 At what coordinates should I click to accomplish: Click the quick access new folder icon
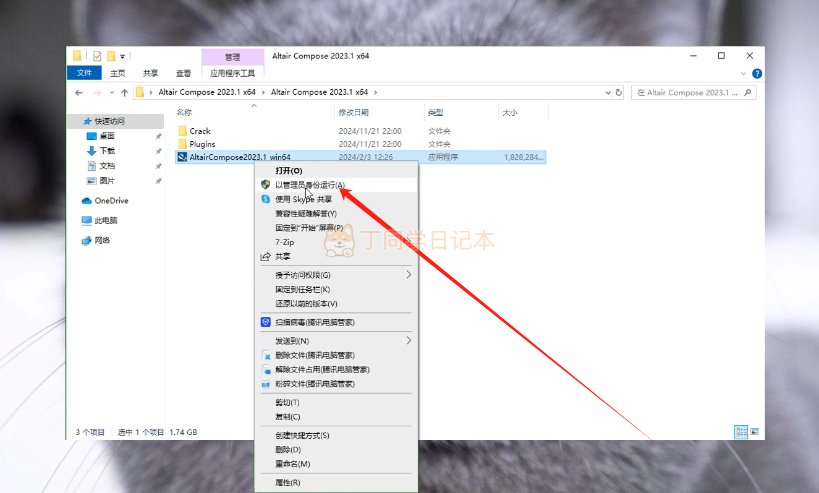pos(111,56)
